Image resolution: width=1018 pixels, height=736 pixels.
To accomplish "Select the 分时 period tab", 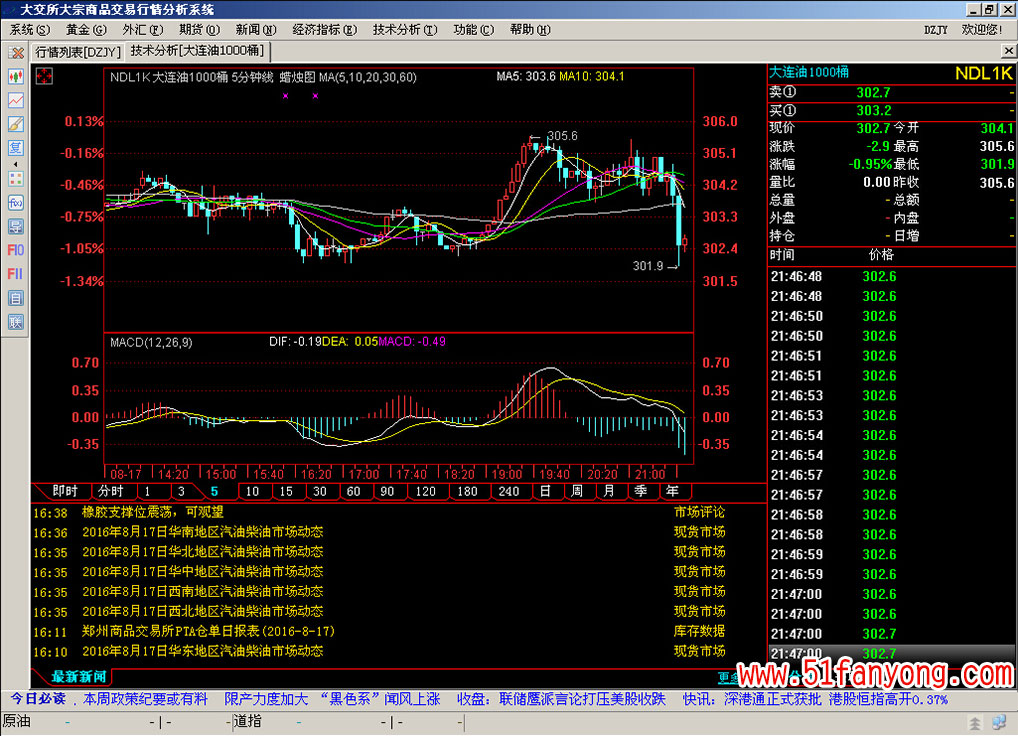I will [x=111, y=491].
